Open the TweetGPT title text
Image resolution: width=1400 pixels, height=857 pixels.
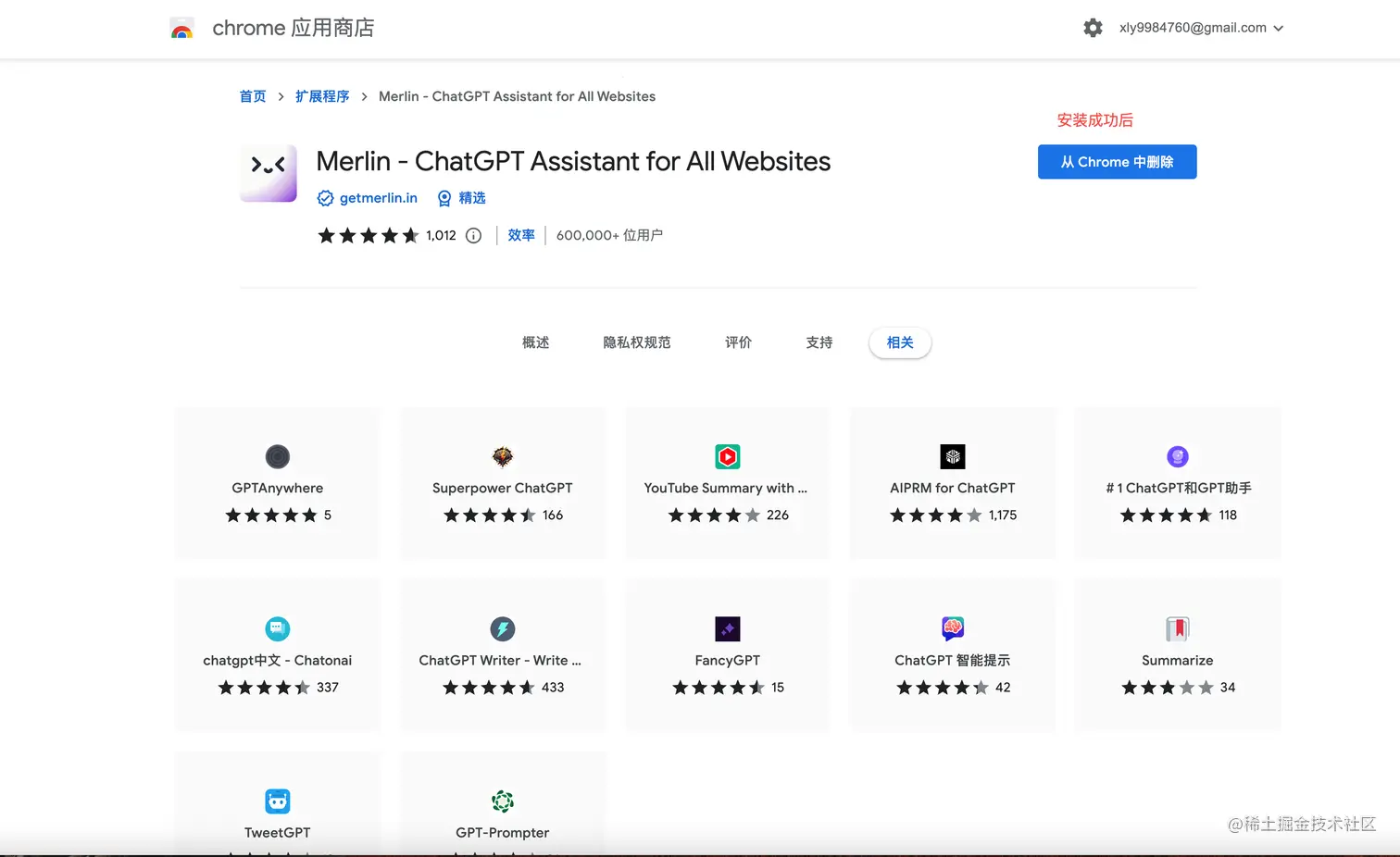[x=278, y=832]
